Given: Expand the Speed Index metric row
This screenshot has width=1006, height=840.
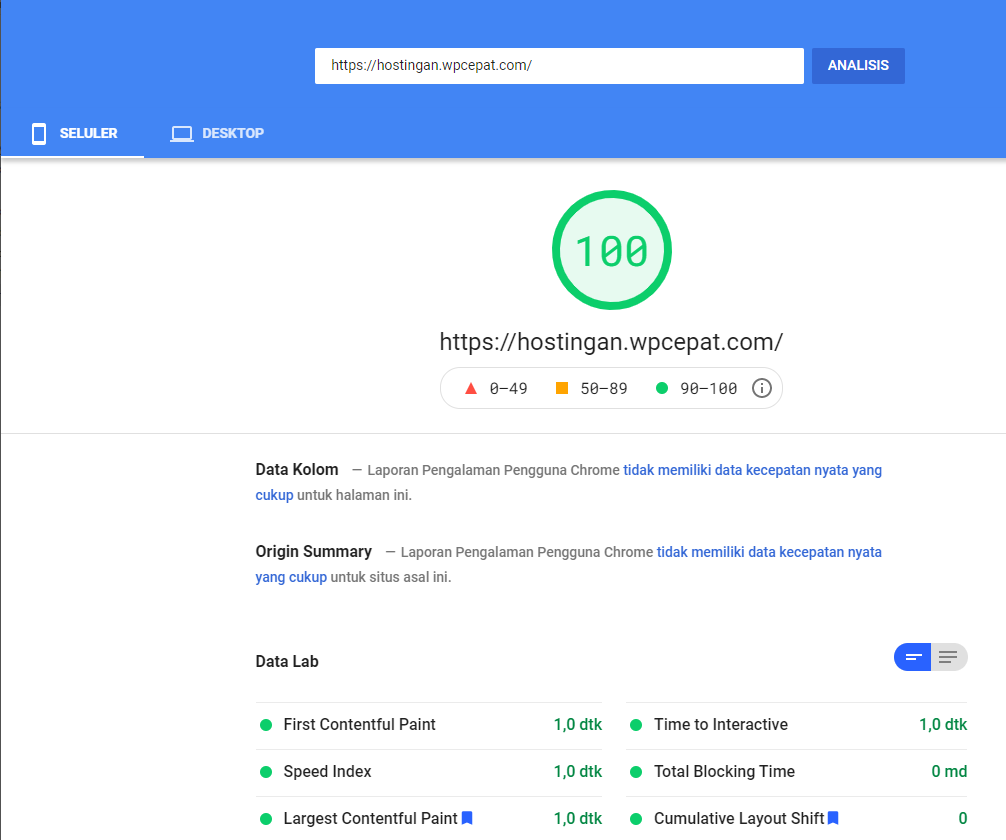Looking at the screenshot, I should click(328, 772).
